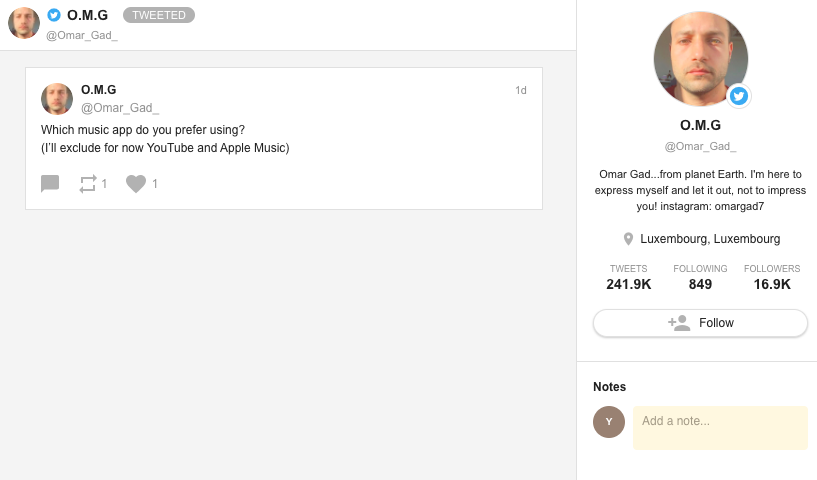Retweet the music app tweet

[x=88, y=183]
